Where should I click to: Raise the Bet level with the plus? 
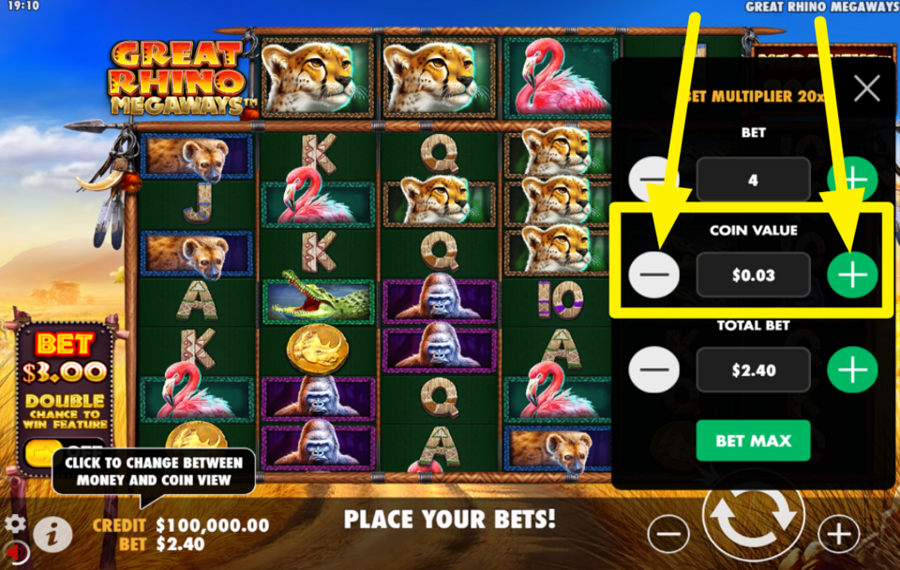852,179
